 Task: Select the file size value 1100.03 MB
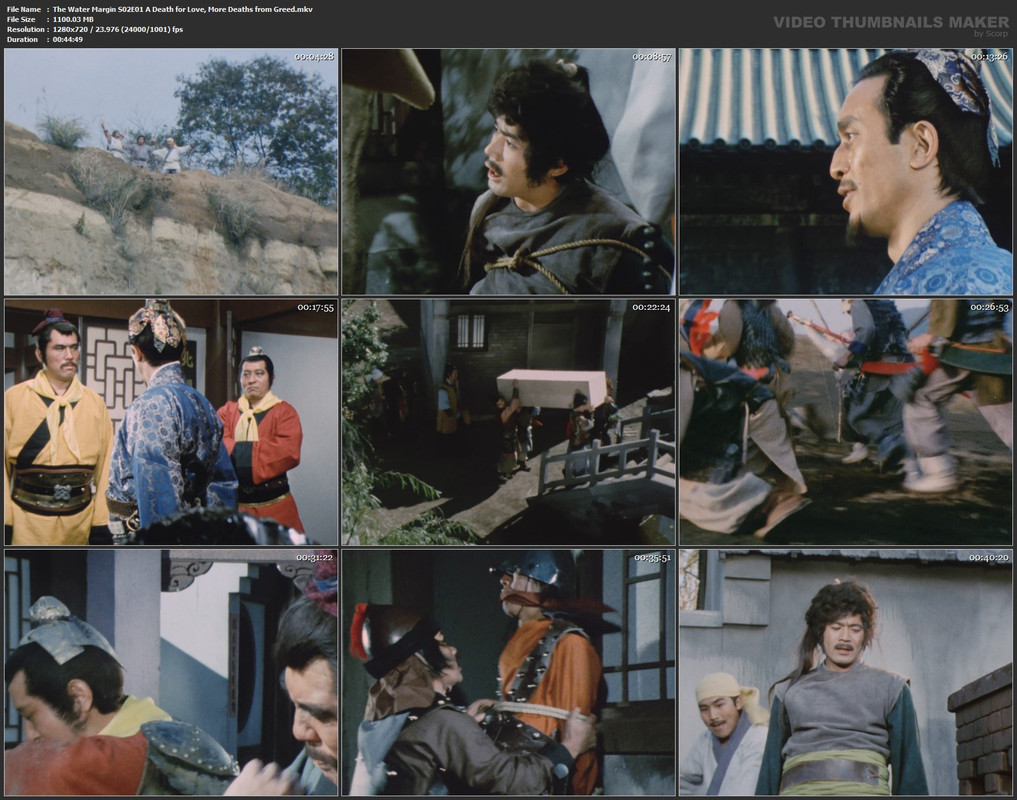(x=73, y=19)
